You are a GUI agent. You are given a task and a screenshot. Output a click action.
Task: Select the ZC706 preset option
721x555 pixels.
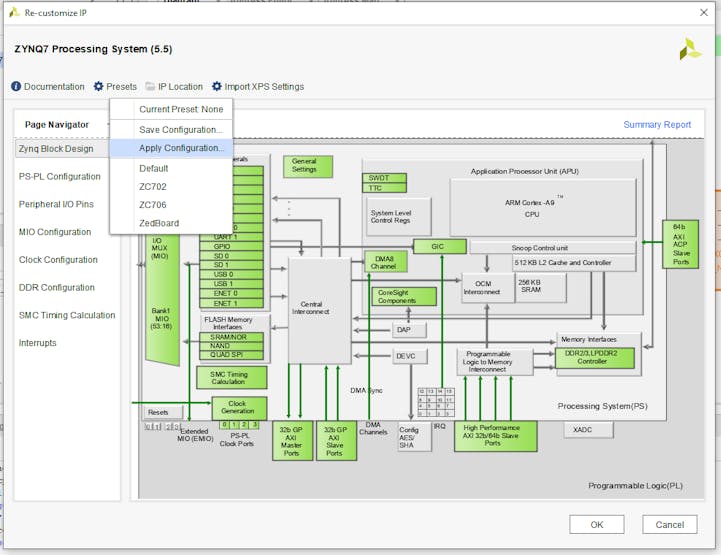[153, 204]
